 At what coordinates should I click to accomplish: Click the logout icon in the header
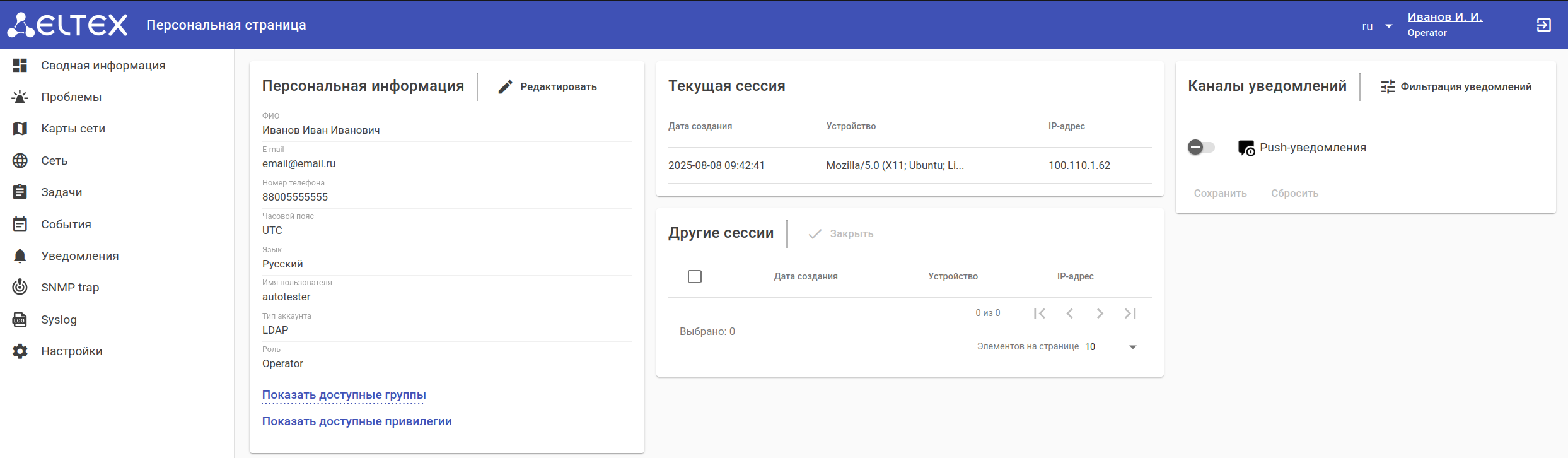point(1543,25)
